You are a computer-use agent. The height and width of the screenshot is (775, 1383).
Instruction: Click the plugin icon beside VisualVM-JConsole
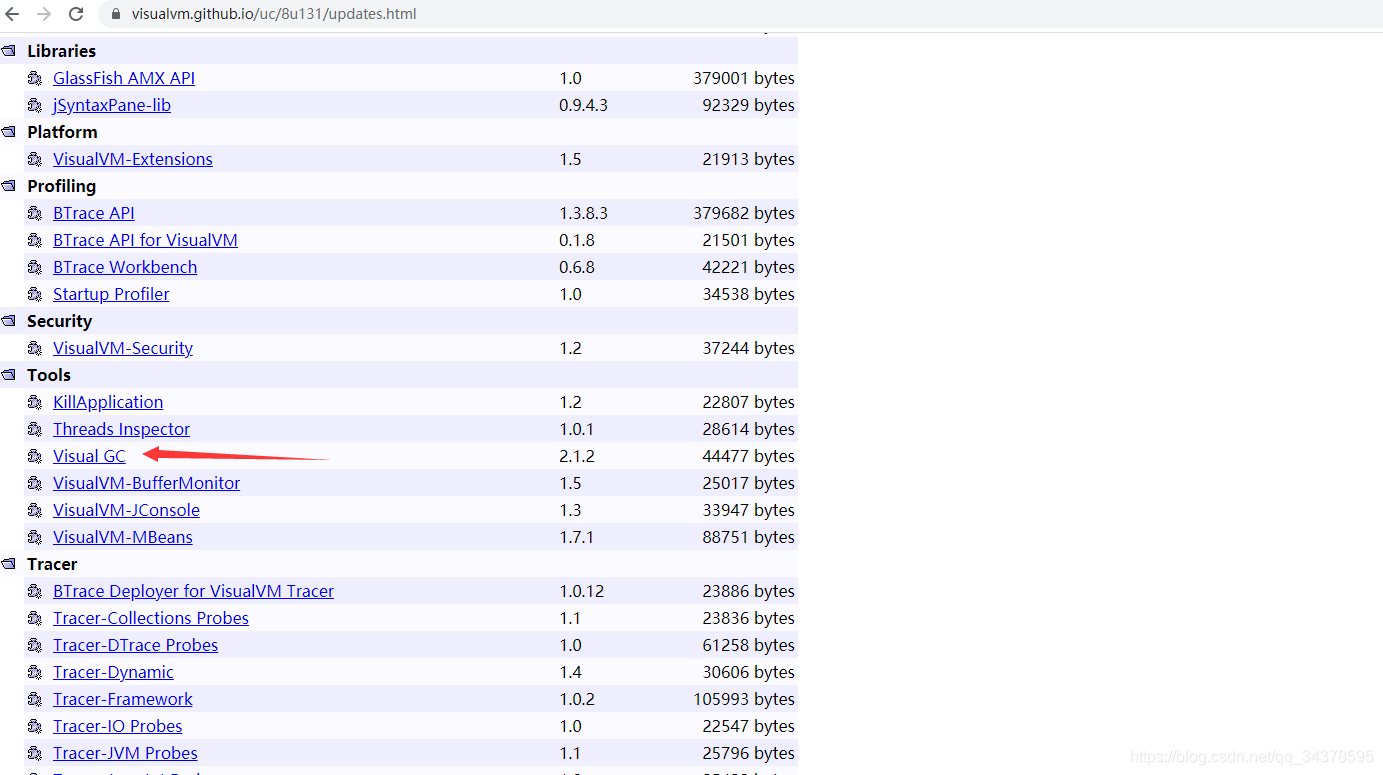35,510
